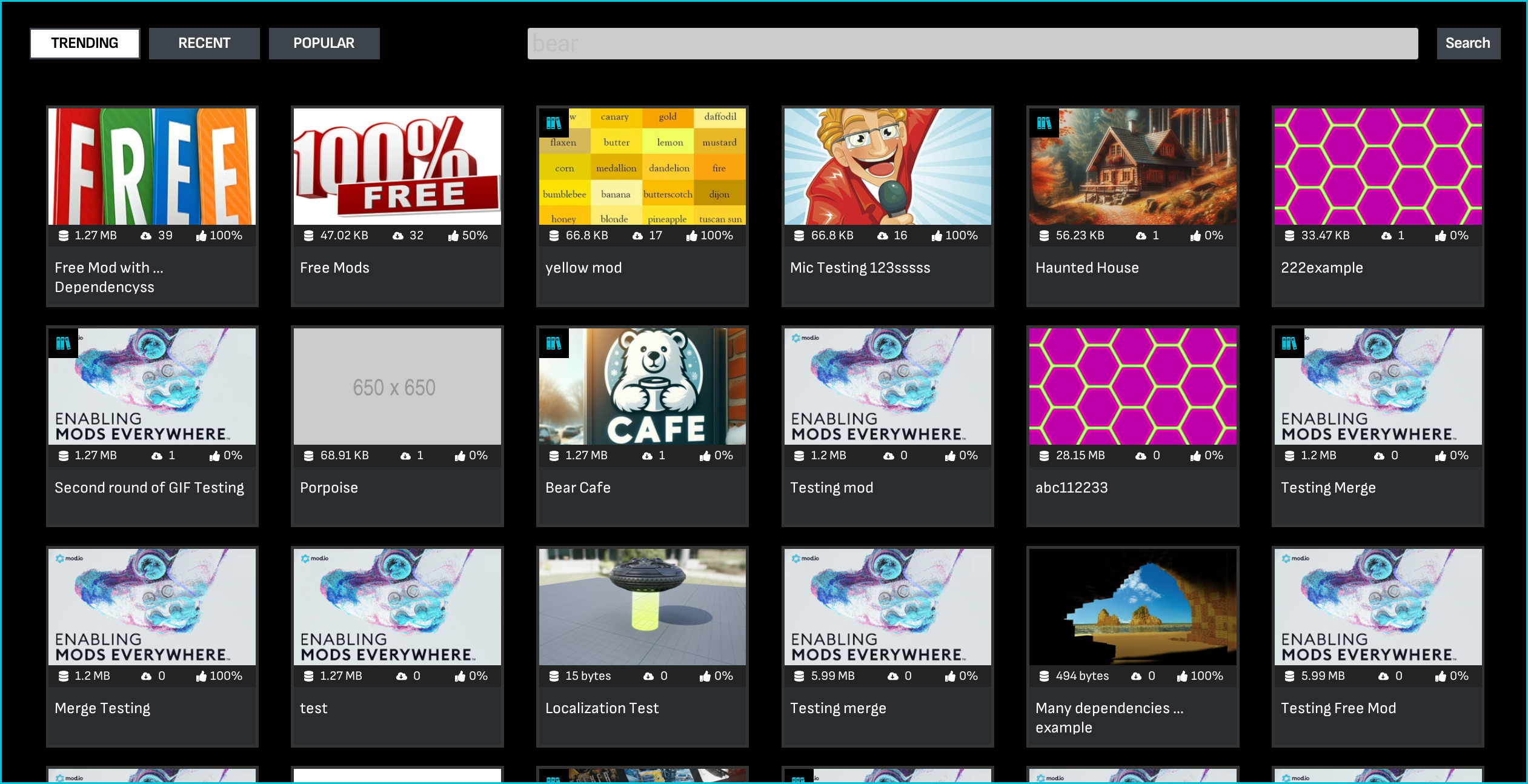Image resolution: width=1528 pixels, height=784 pixels.
Task: Open the Localization Test UFO thumbnail
Action: (642, 606)
